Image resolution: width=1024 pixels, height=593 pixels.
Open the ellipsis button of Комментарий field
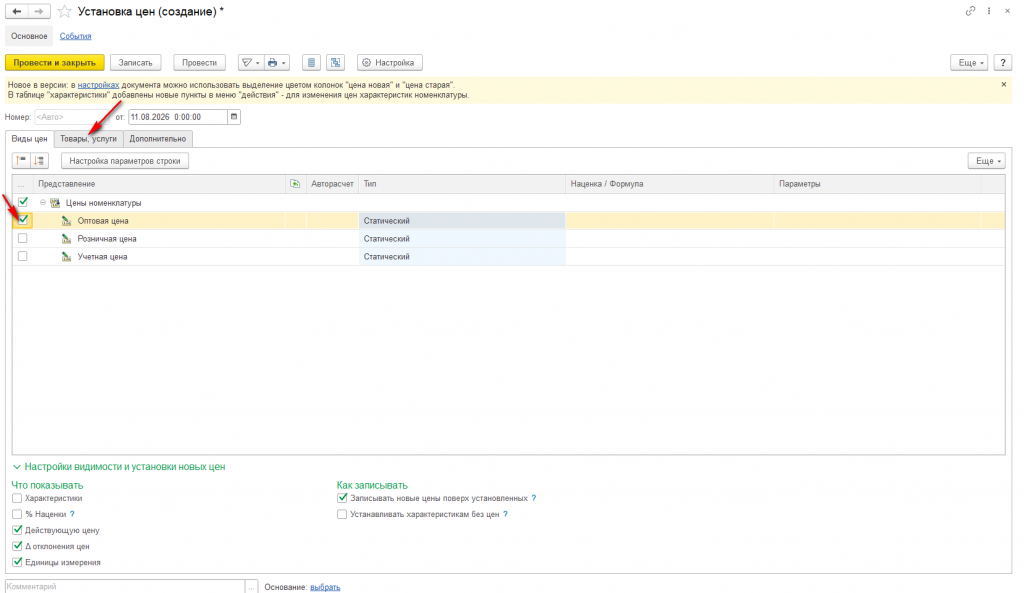tap(251, 586)
